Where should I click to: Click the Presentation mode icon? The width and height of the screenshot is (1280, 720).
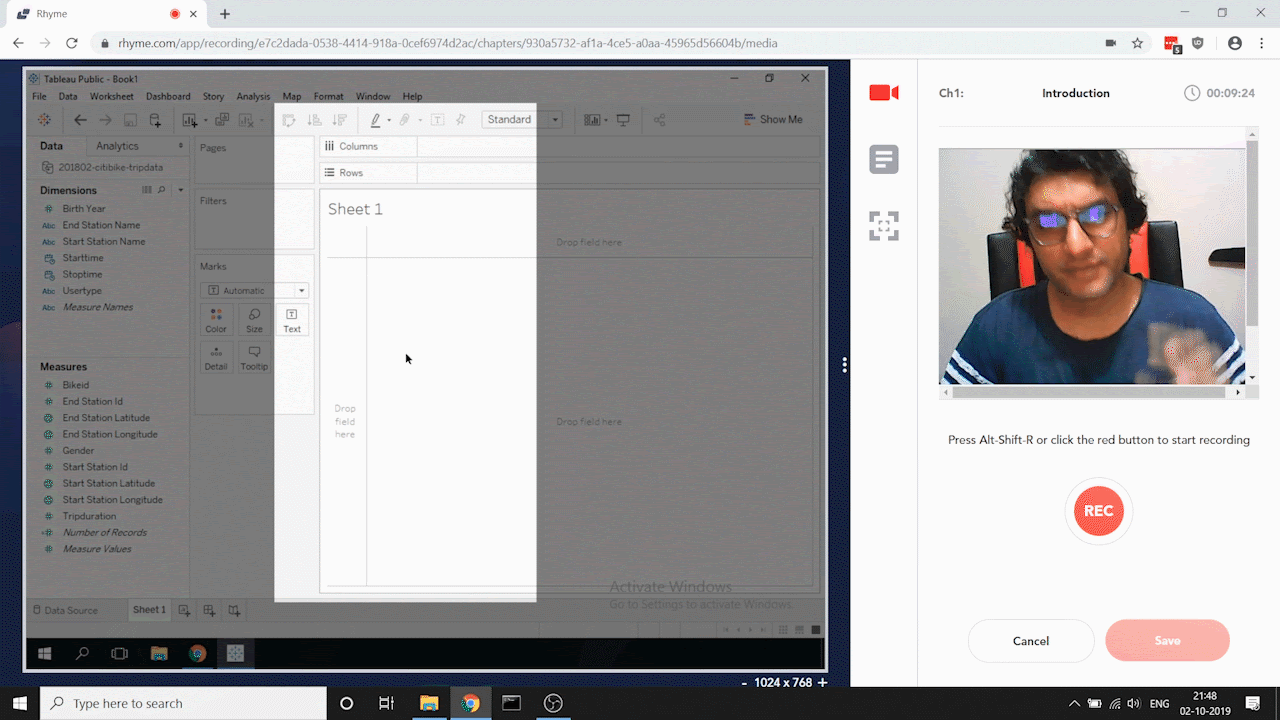coord(623,120)
